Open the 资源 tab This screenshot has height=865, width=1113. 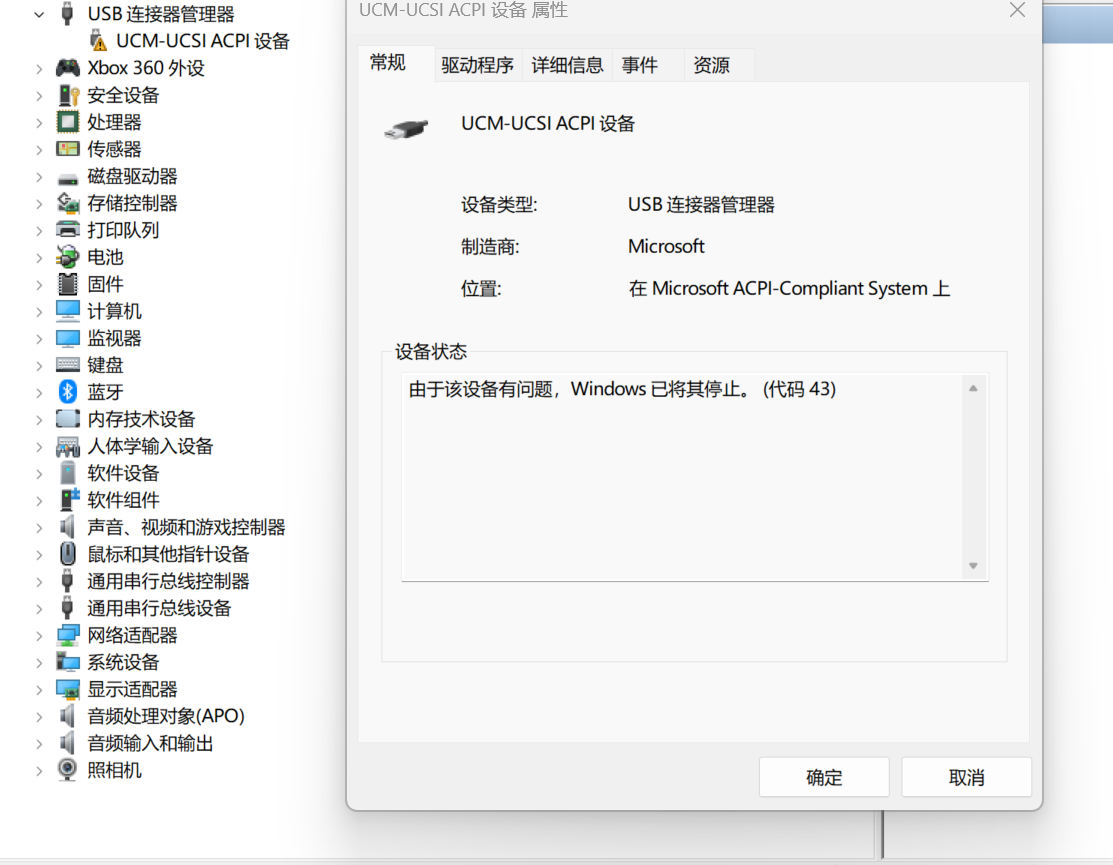(x=719, y=65)
